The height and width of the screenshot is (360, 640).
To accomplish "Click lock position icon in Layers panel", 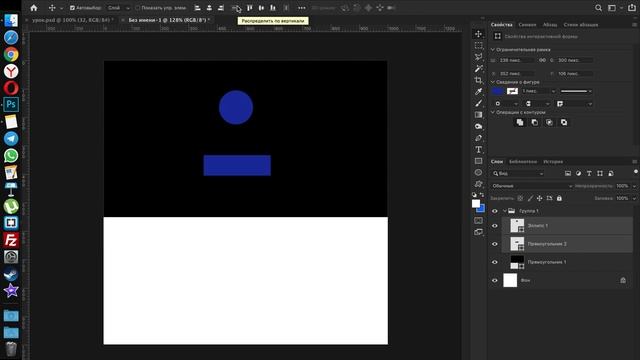I will (540, 198).
